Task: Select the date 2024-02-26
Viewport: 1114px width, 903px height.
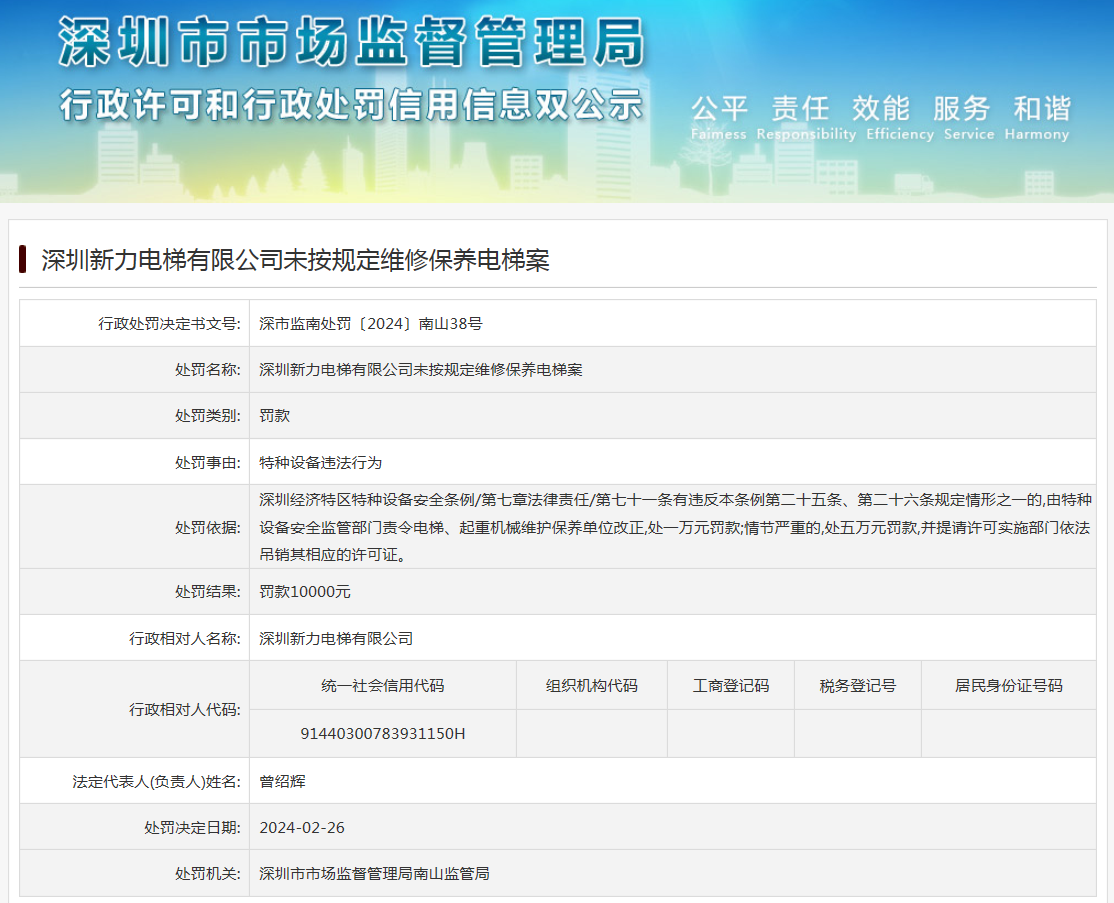Action: (302, 828)
